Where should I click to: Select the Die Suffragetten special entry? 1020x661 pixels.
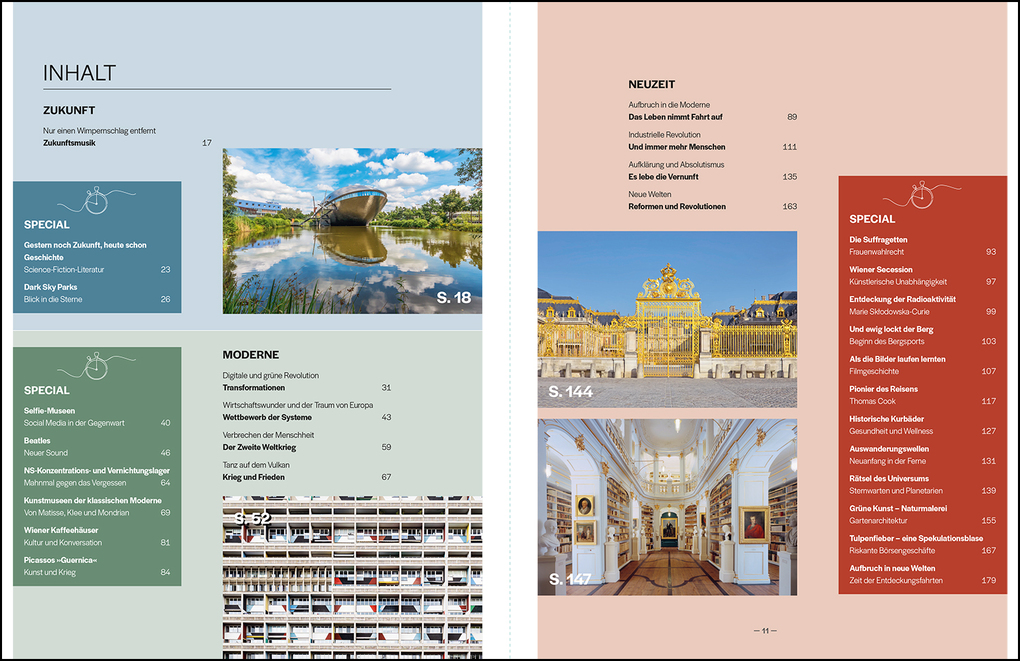point(878,240)
